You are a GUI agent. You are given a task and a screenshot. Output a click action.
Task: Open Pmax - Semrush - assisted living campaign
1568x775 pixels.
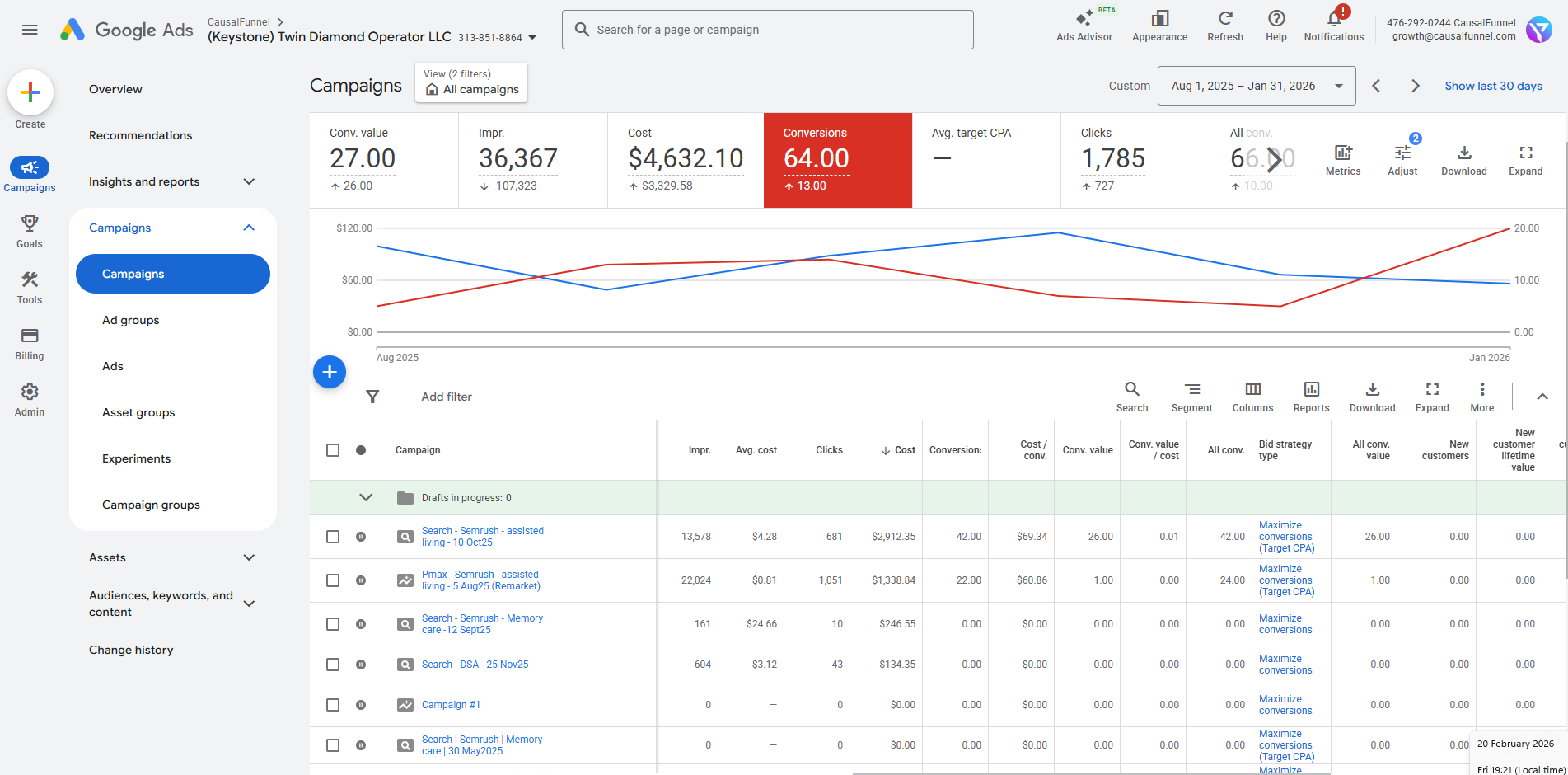pyautogui.click(x=480, y=580)
